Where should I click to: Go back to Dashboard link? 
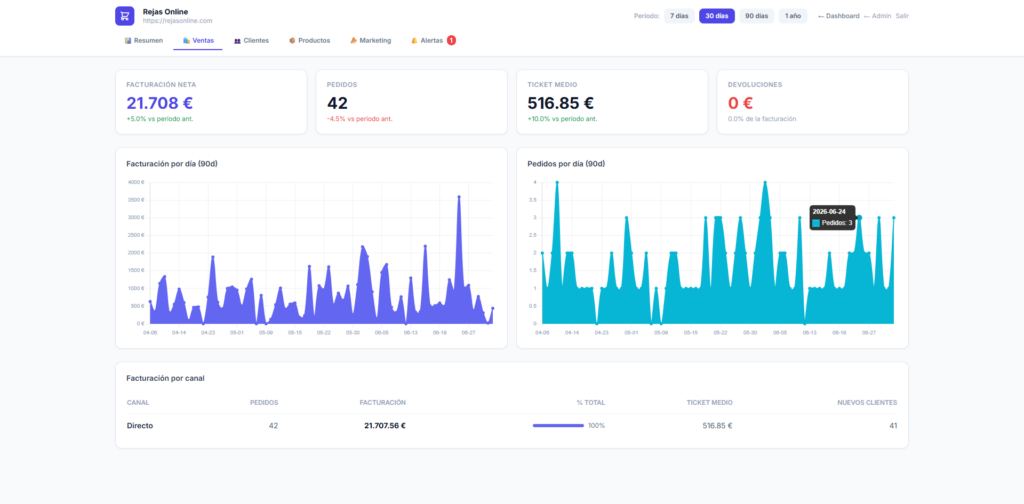click(x=839, y=16)
